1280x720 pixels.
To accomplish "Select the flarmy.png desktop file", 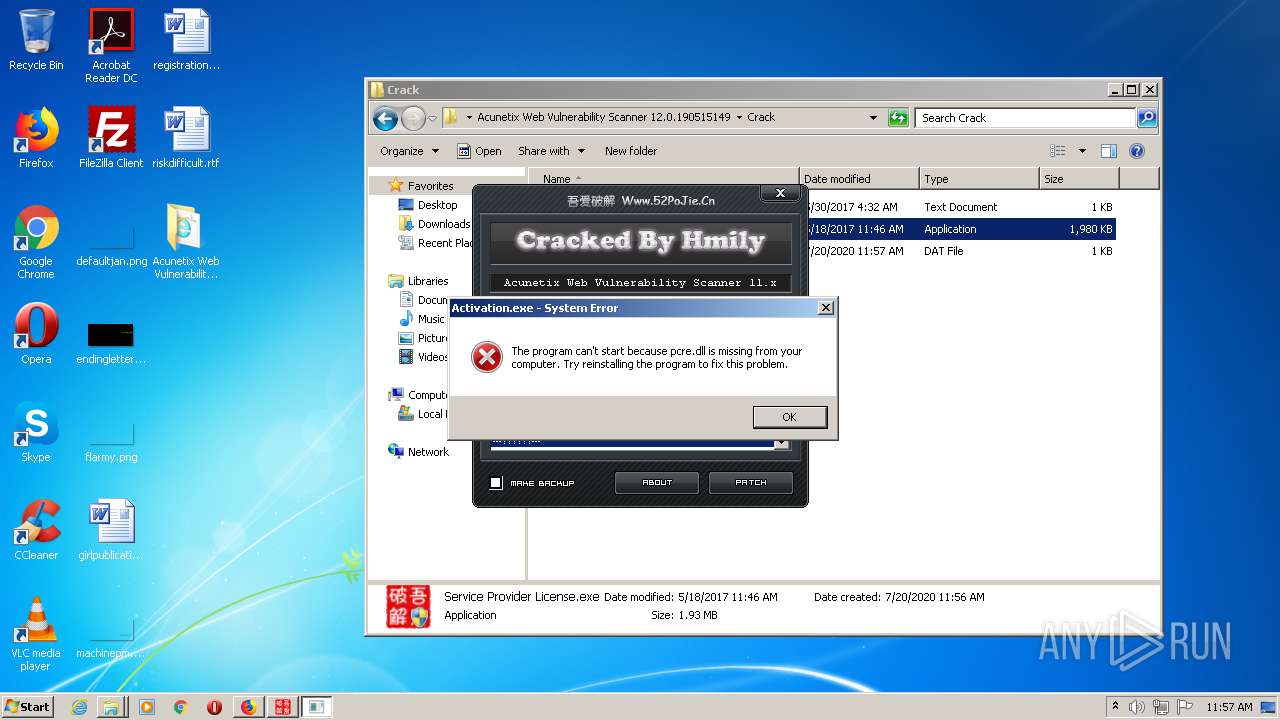I will [111, 440].
